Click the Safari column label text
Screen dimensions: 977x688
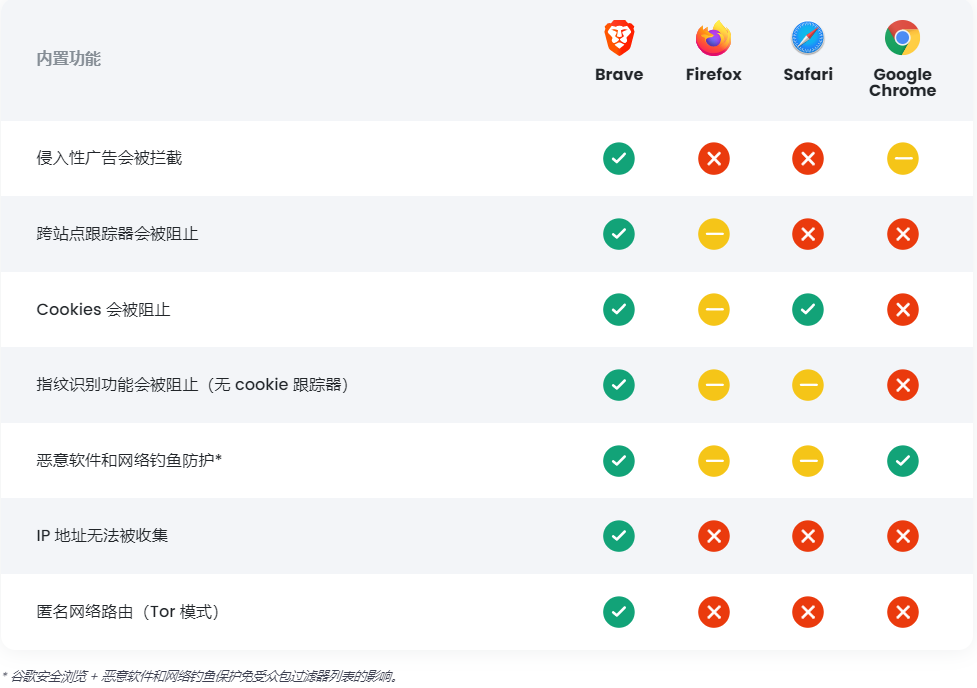(x=808, y=74)
